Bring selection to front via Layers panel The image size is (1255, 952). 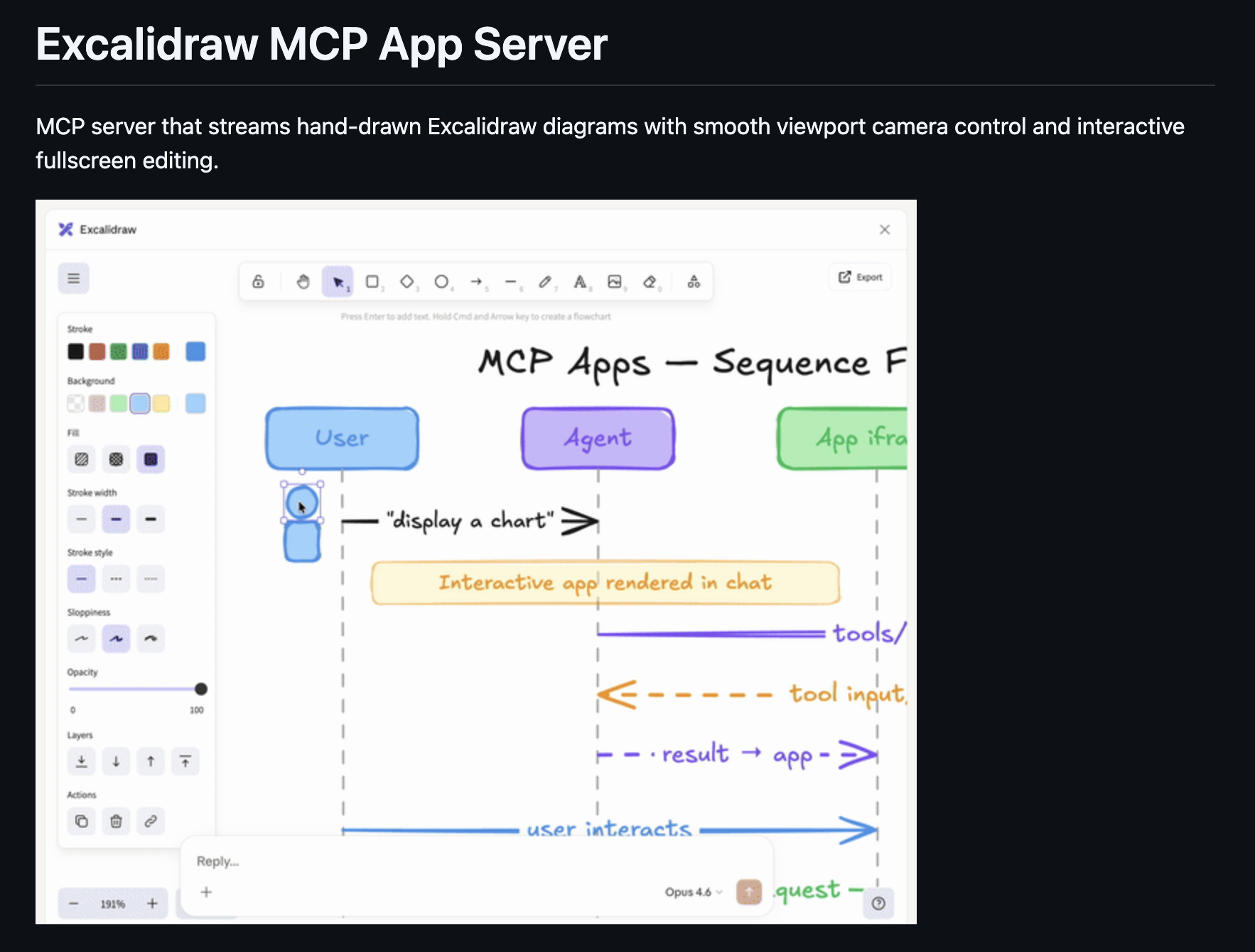pos(185,761)
